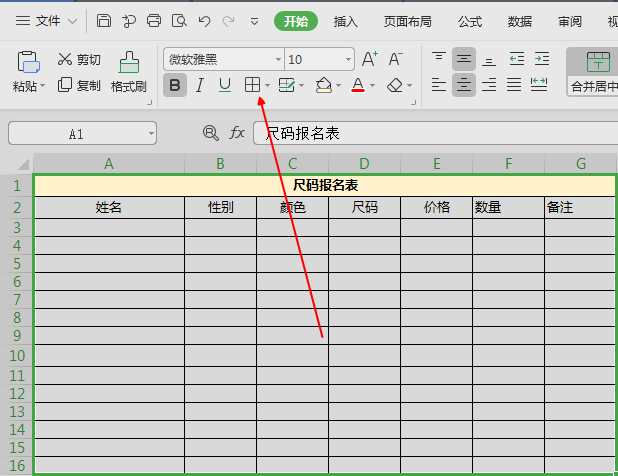
Task: Open the quick access customize dropdown
Action: [255, 21]
